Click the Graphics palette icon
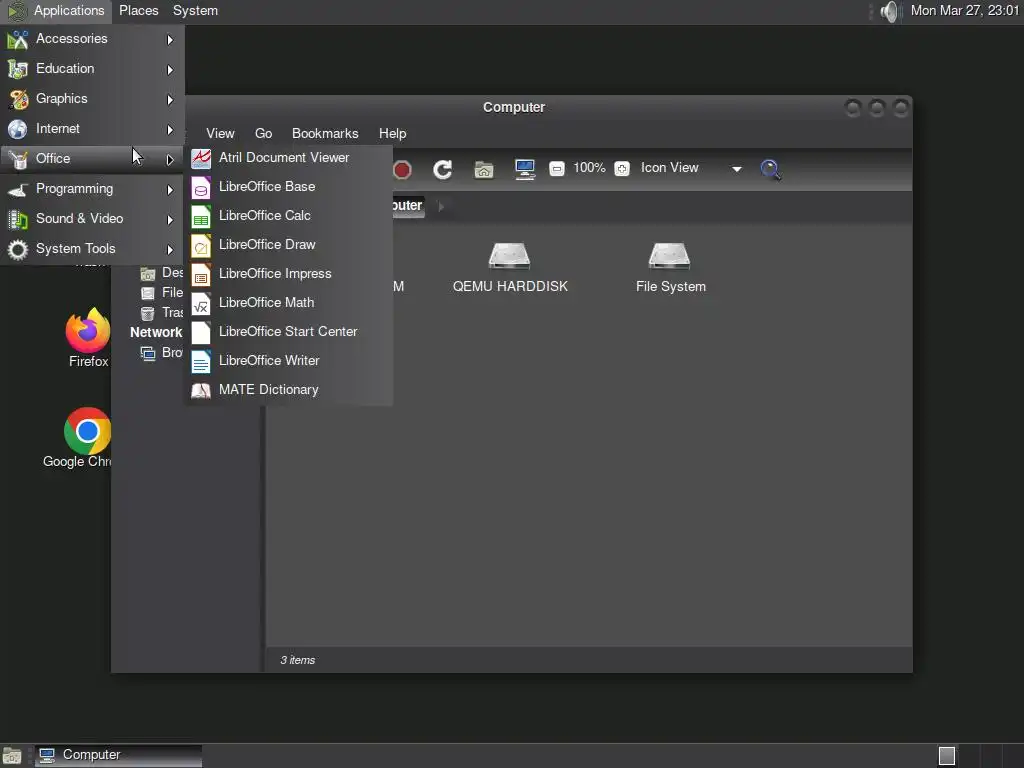1024x768 pixels. point(18,99)
